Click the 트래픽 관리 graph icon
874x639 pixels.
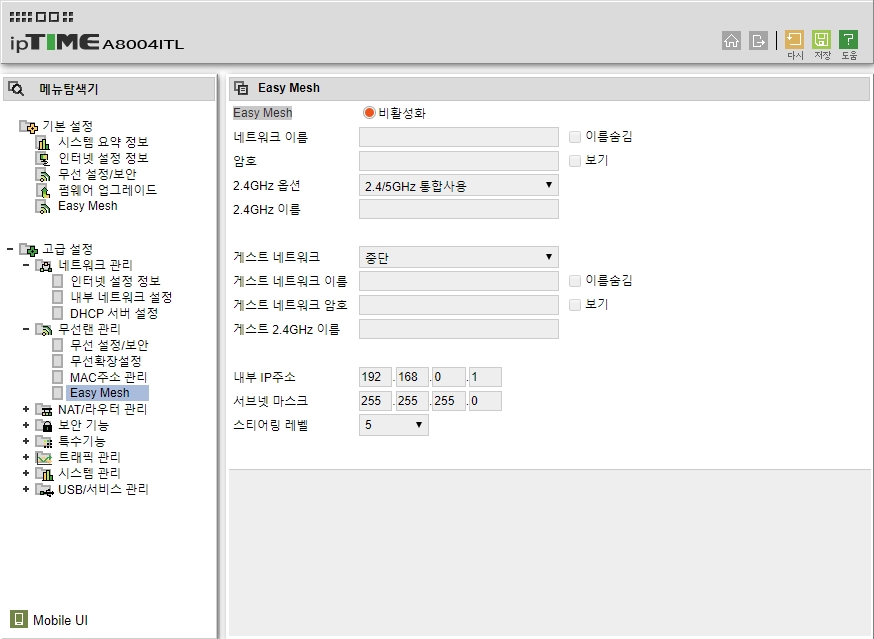point(44,458)
